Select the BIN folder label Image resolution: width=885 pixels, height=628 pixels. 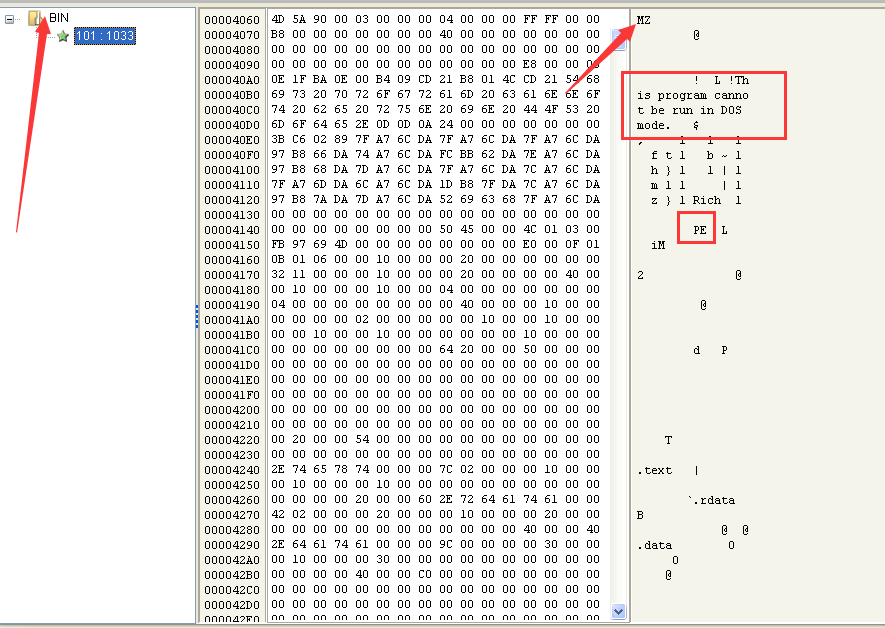click(x=59, y=18)
